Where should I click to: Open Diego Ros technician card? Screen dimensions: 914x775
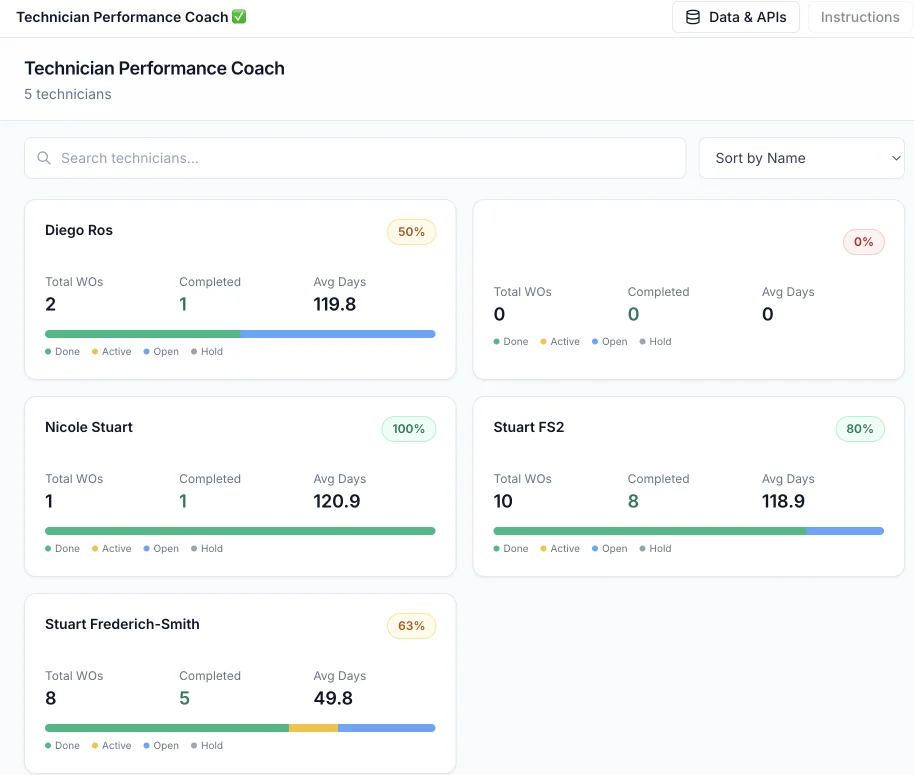pos(240,289)
